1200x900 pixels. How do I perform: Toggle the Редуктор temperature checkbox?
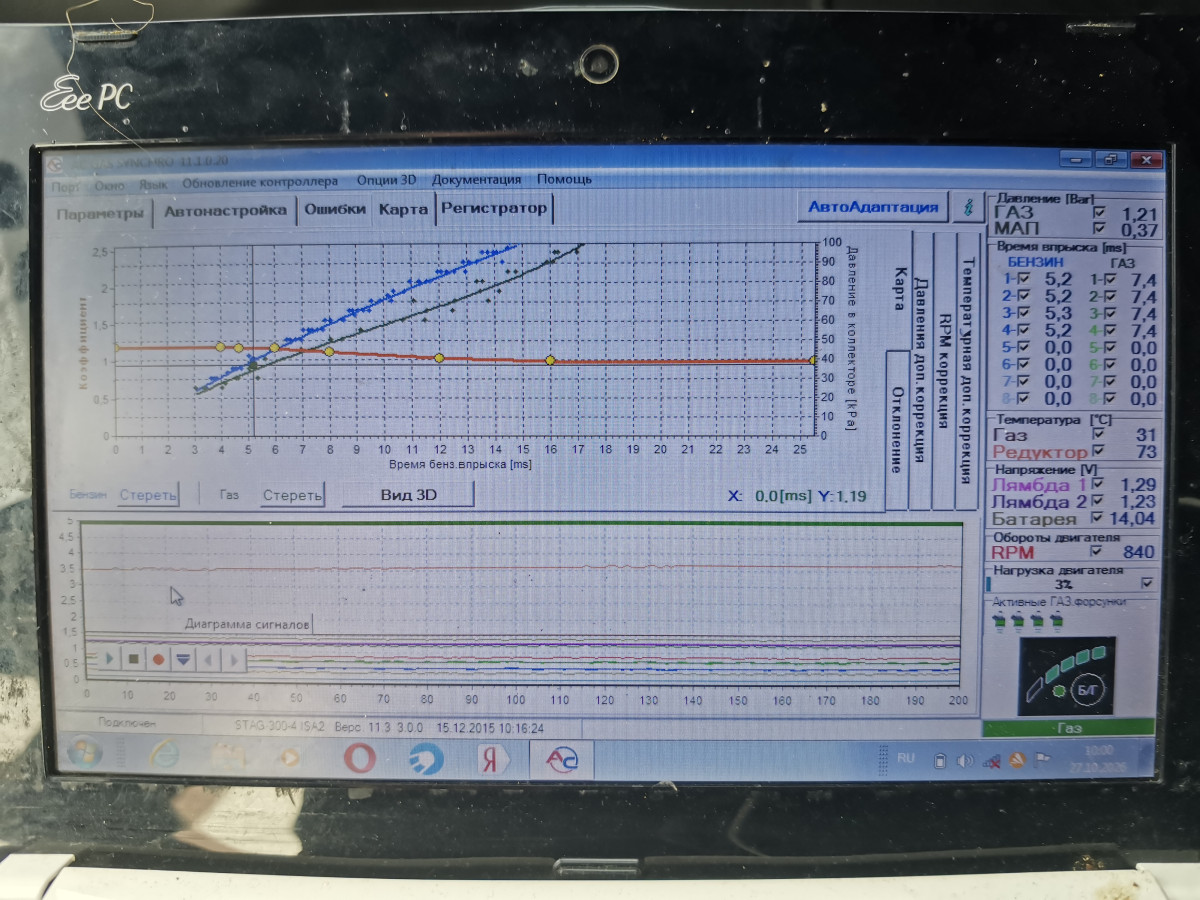[x=1099, y=452]
